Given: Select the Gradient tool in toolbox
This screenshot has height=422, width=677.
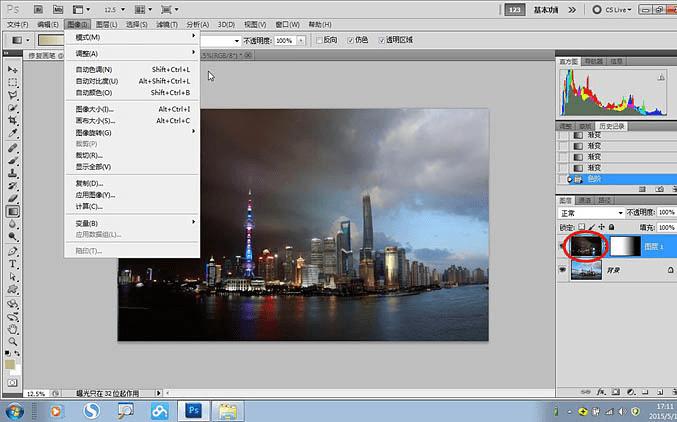Looking at the screenshot, I should point(13,211).
